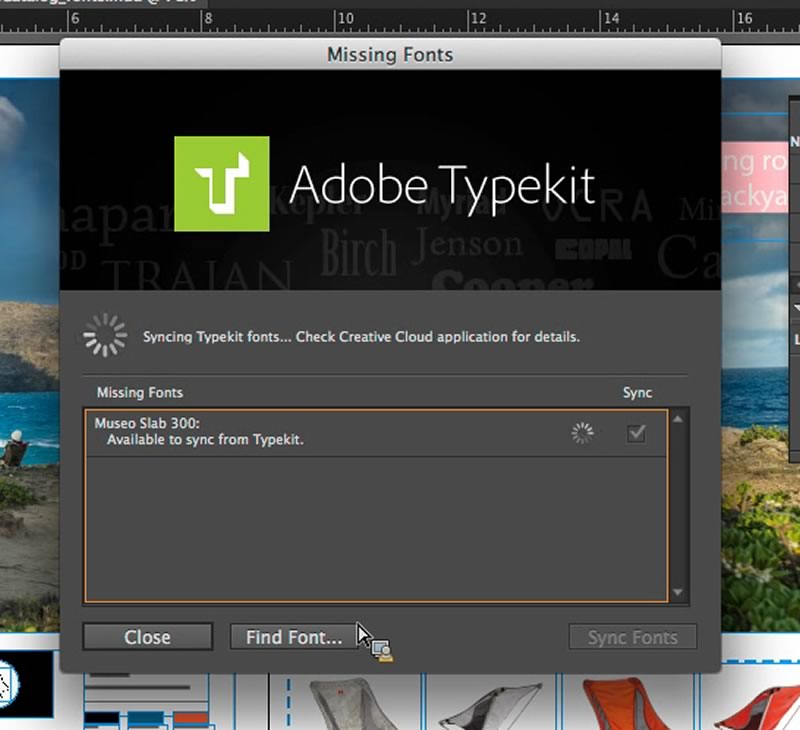Click the syncing Typekit fonts status message

point(361,337)
